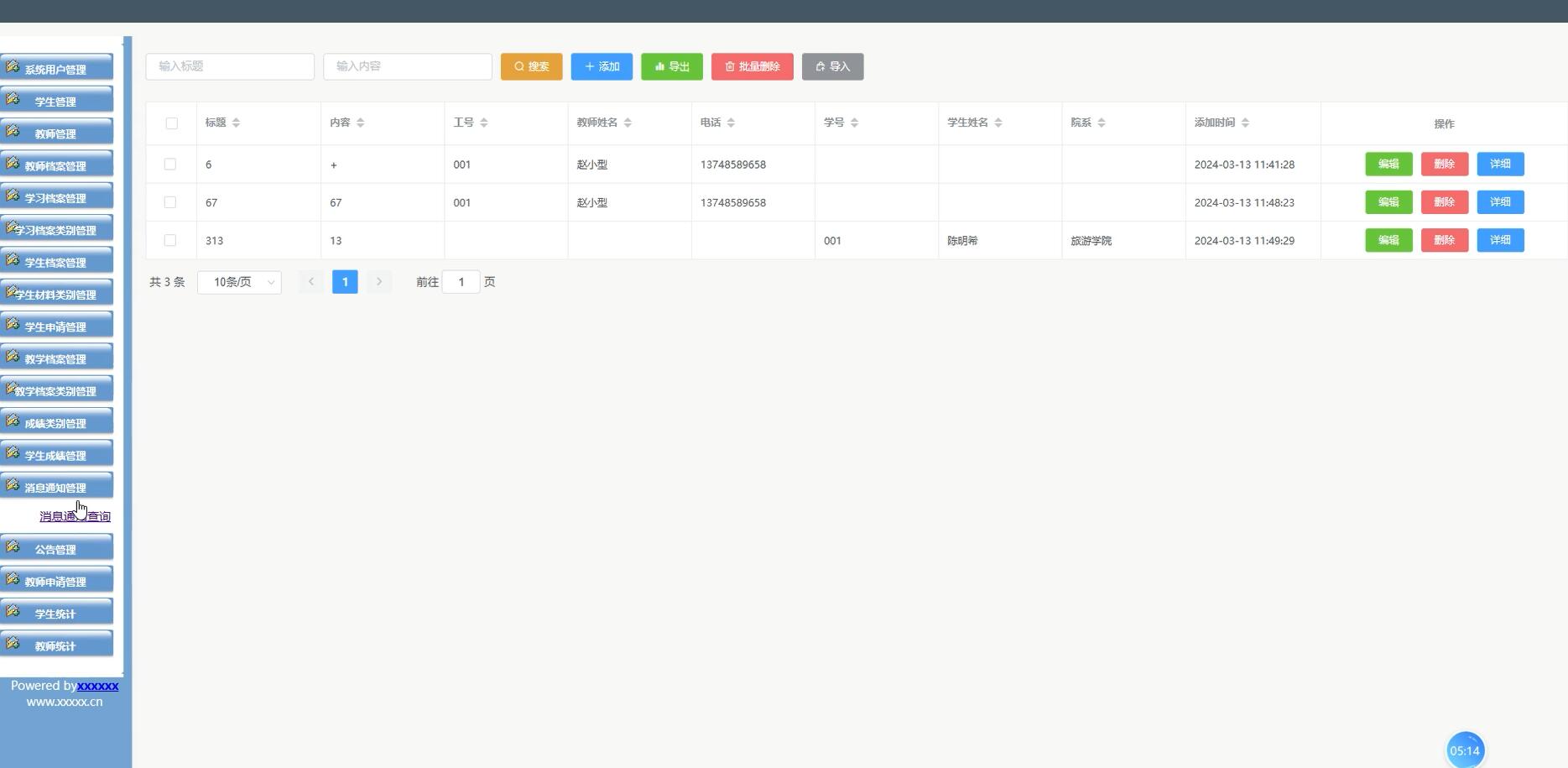
Task: Click the sort arrows on 添加时间 column
Action: point(1247,122)
